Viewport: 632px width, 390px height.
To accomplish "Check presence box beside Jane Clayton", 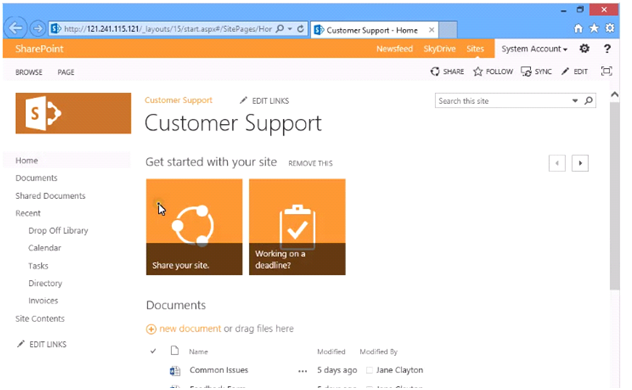I will [x=369, y=370].
